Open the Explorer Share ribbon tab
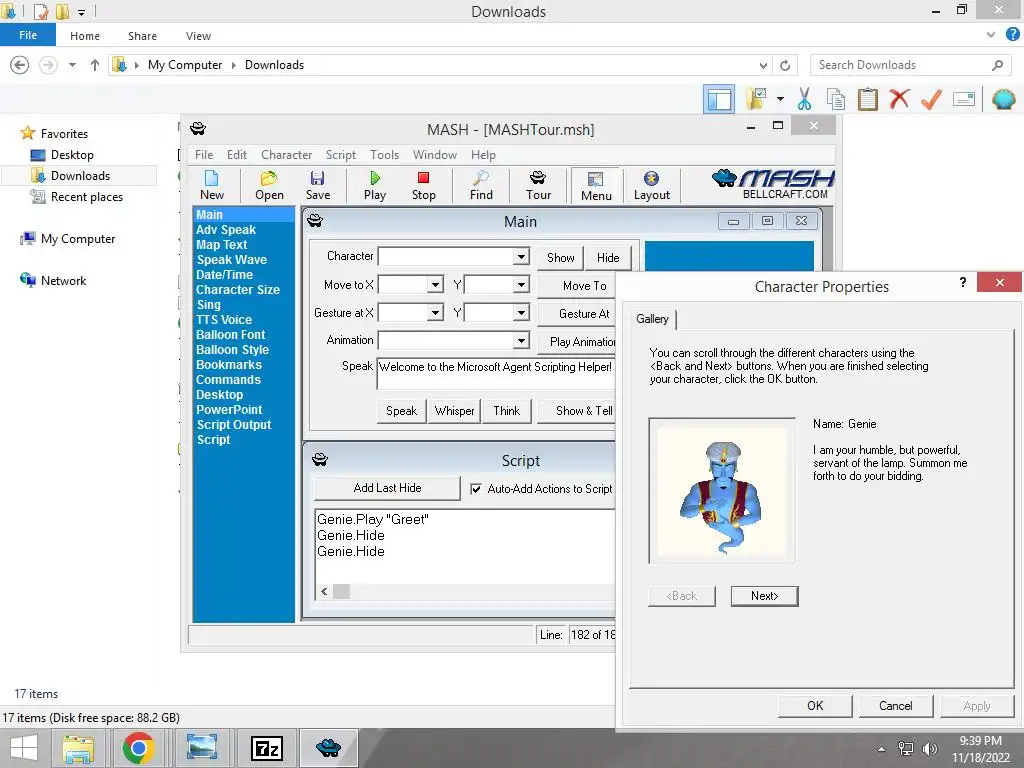The image size is (1024, 768). (142, 36)
